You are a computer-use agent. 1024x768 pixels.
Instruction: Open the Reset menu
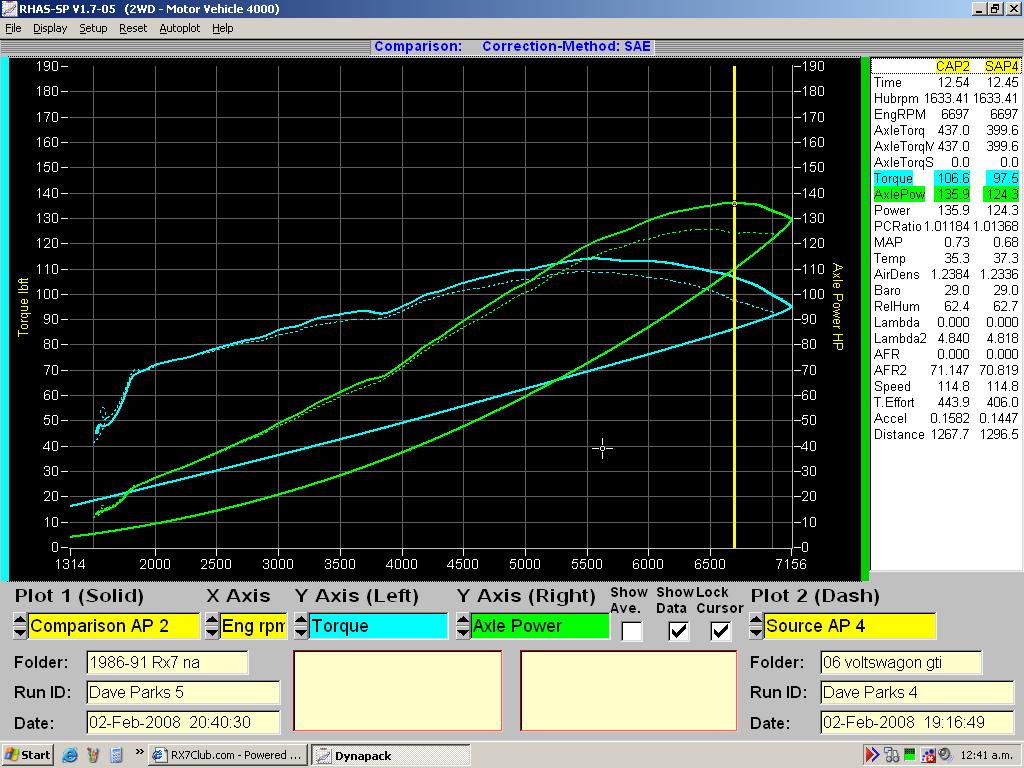[x=133, y=28]
